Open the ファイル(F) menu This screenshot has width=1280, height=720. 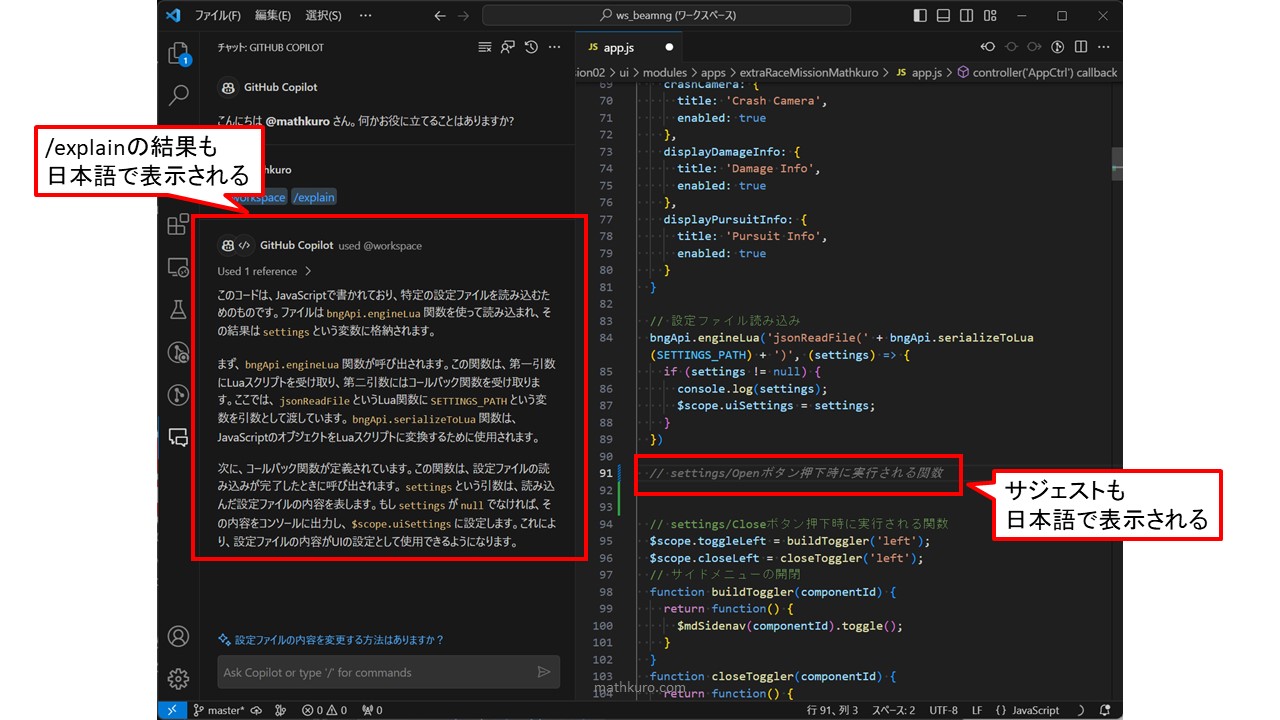tap(217, 16)
